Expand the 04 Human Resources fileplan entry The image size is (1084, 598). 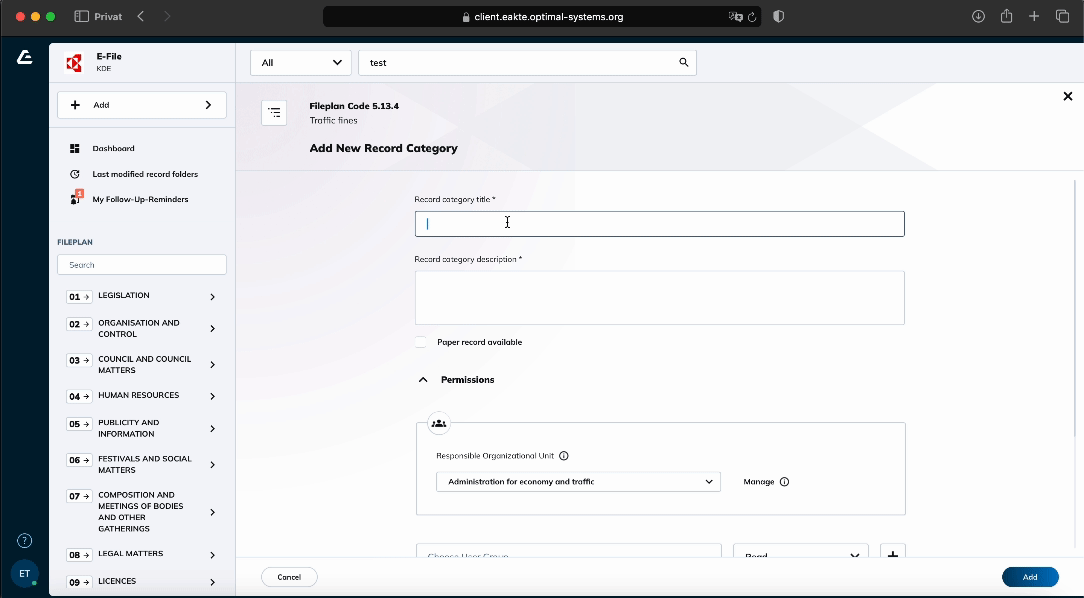point(212,396)
